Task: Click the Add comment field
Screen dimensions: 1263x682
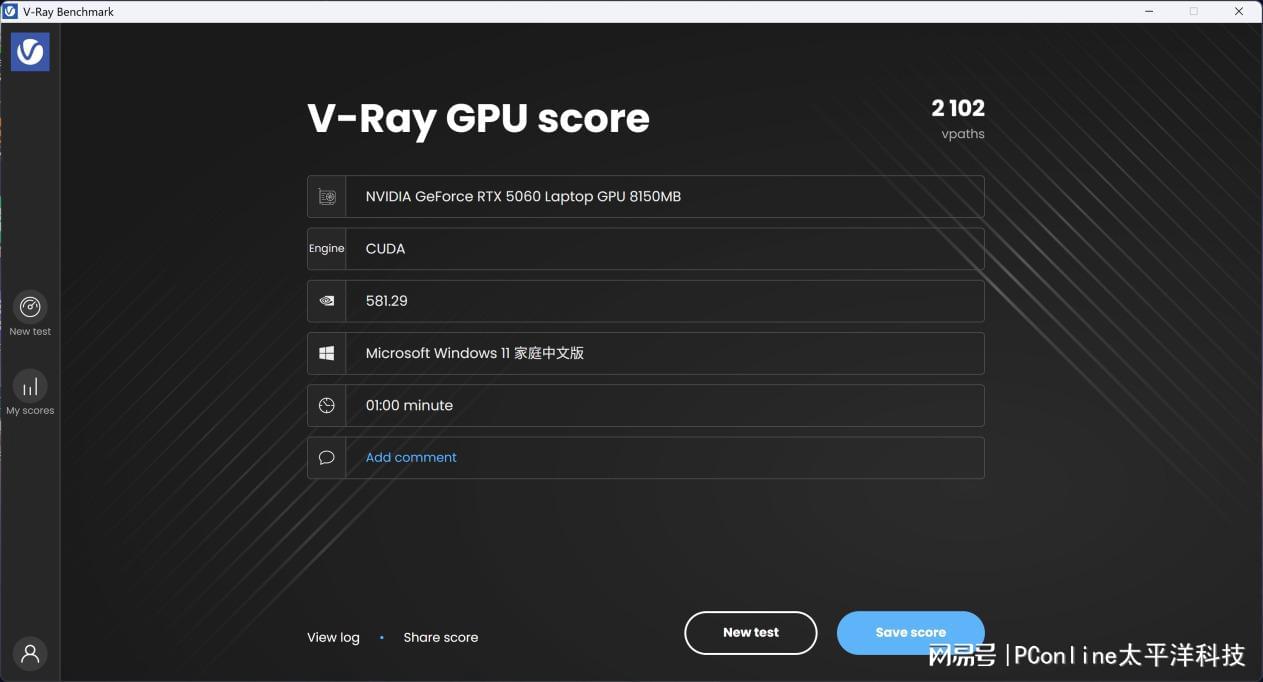Action: click(x=411, y=457)
